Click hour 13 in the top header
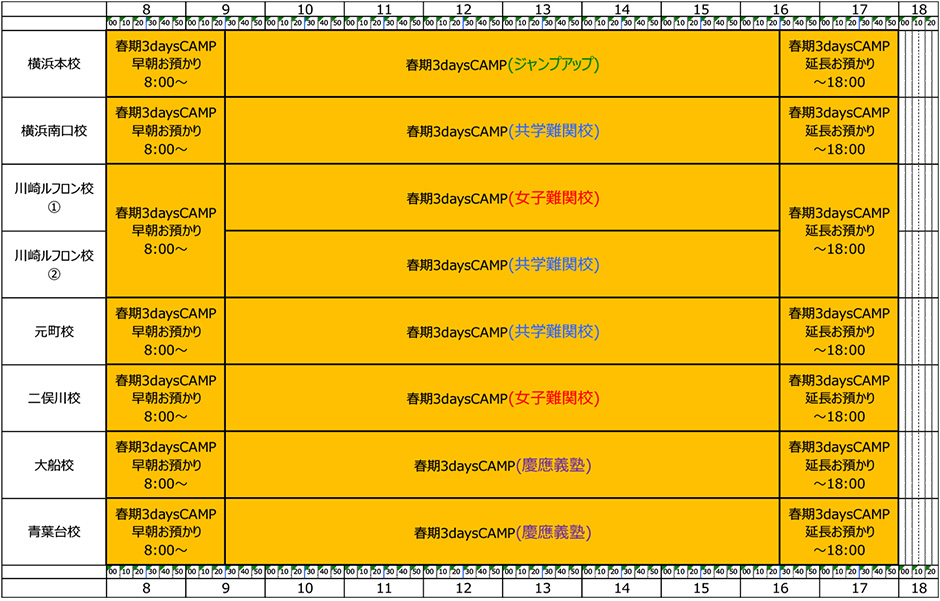Screen dimensions: 940x601 pos(543,9)
